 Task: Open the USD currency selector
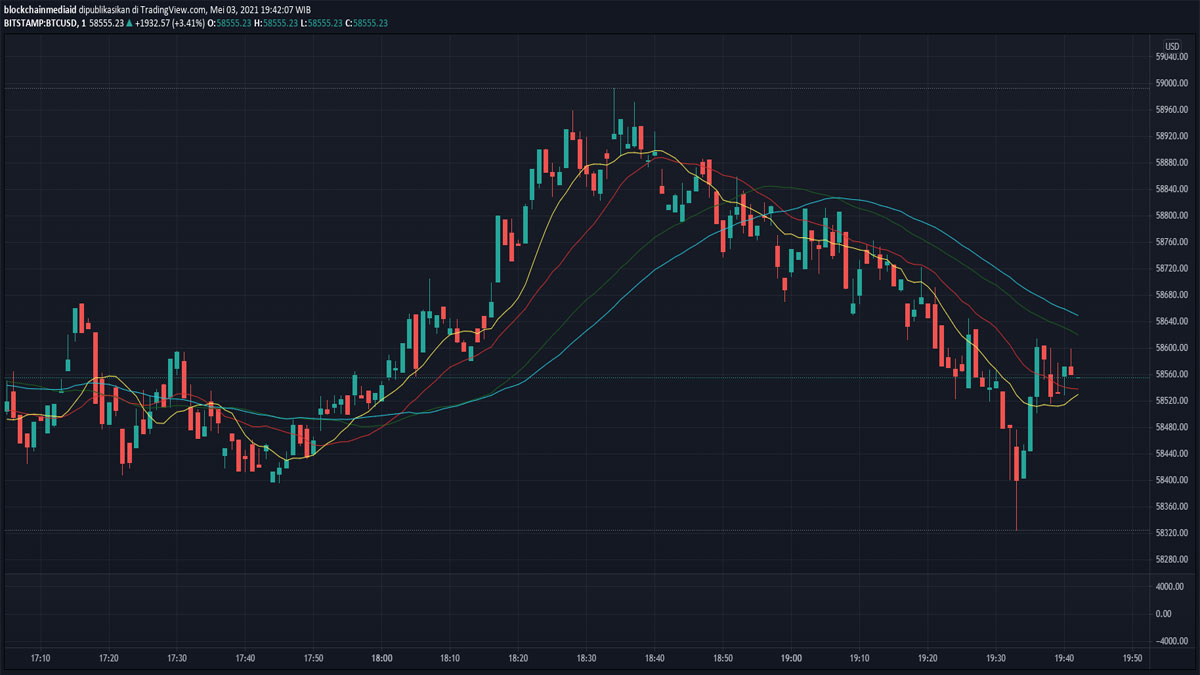click(x=1172, y=46)
